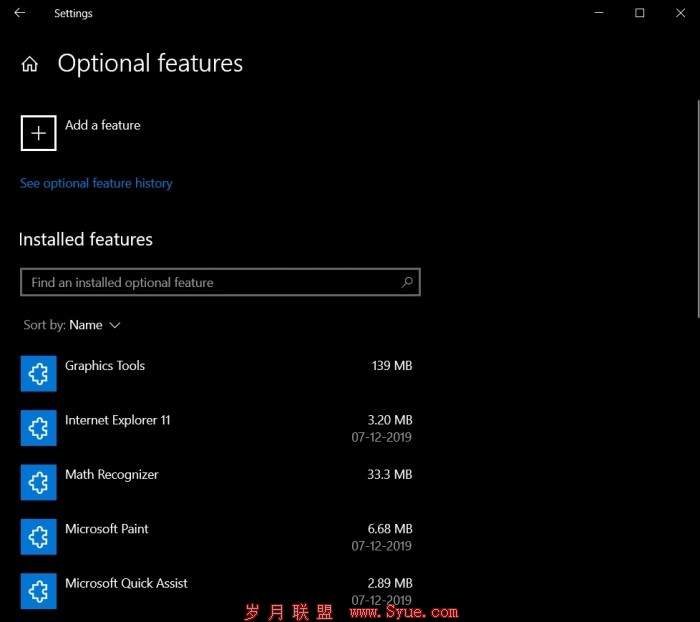Click the 2.89 MB size value
The image size is (700, 622).
pyautogui.click(x=390, y=584)
